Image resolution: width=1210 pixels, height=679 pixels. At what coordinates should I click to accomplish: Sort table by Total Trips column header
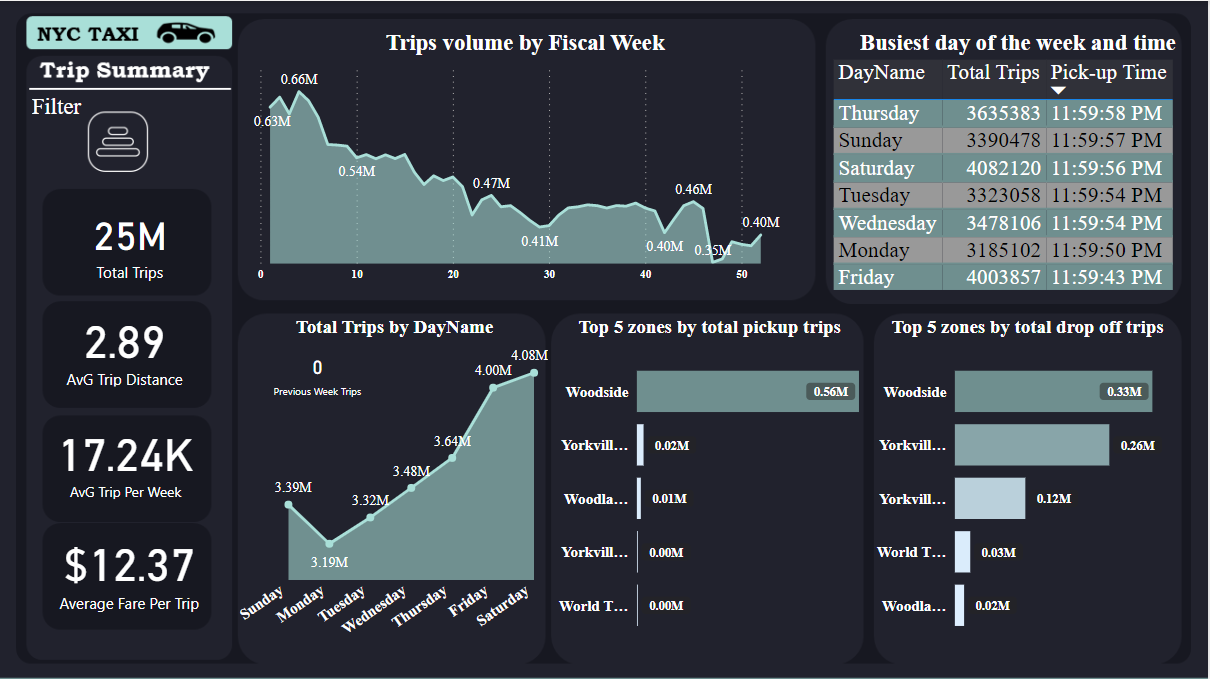pos(993,73)
